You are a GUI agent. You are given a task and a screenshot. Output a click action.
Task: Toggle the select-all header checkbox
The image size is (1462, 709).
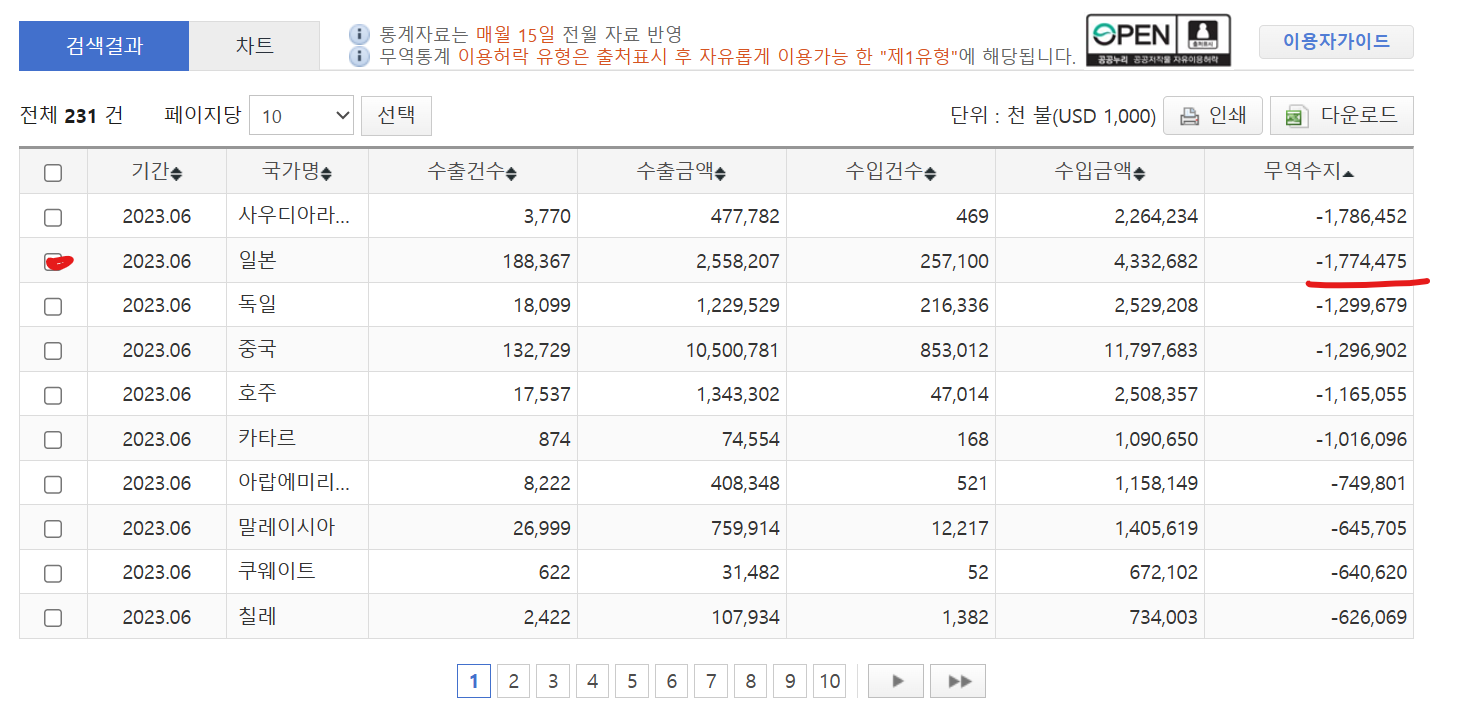tap(53, 173)
